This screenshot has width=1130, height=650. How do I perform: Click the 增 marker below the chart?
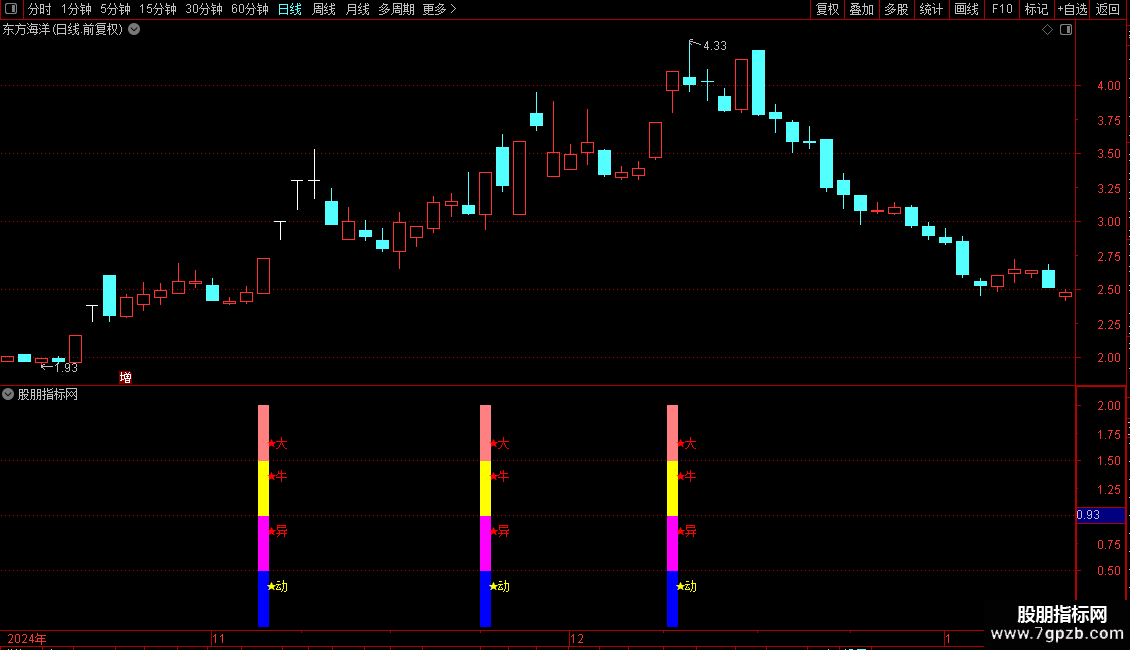tap(125, 378)
